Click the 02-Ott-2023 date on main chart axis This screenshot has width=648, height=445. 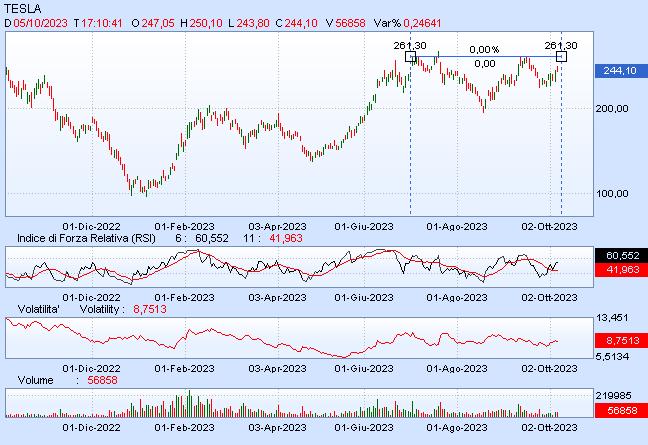(551, 226)
